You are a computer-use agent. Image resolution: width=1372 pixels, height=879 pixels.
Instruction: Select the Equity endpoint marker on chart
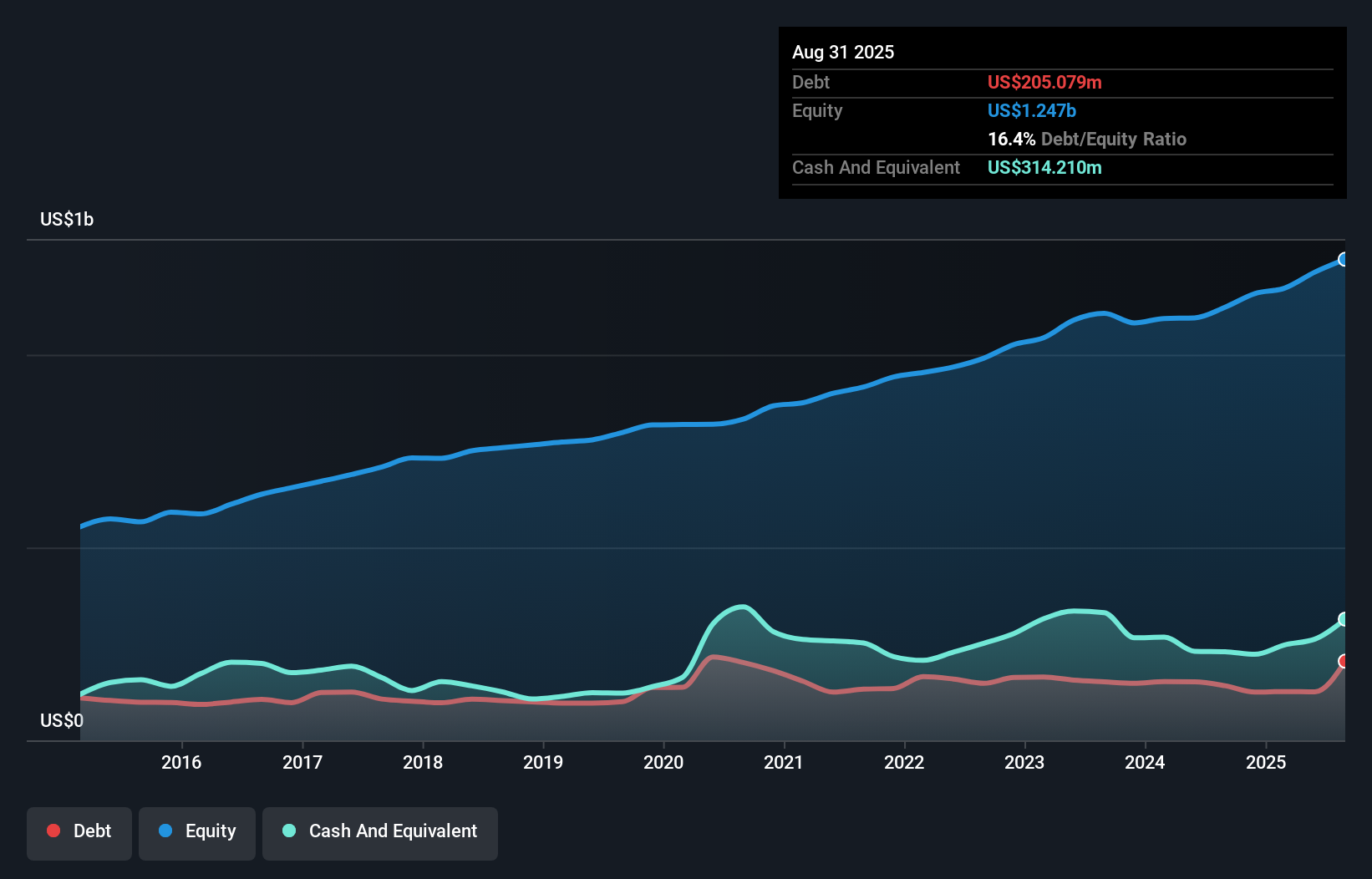point(1344,259)
